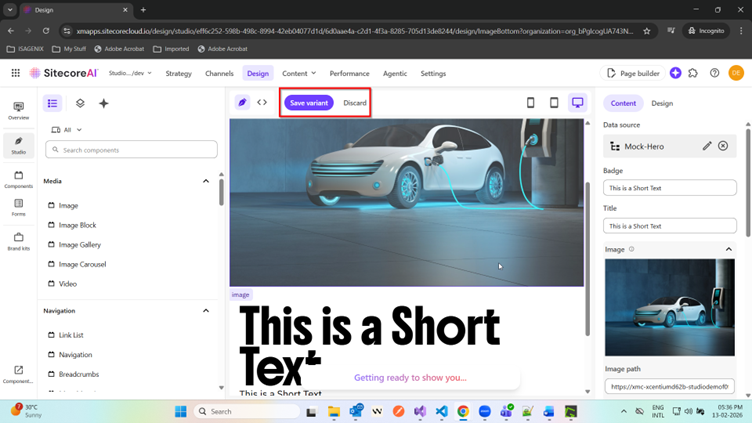The image size is (752, 423).
Task: Click the Badge text field
Action: click(670, 188)
